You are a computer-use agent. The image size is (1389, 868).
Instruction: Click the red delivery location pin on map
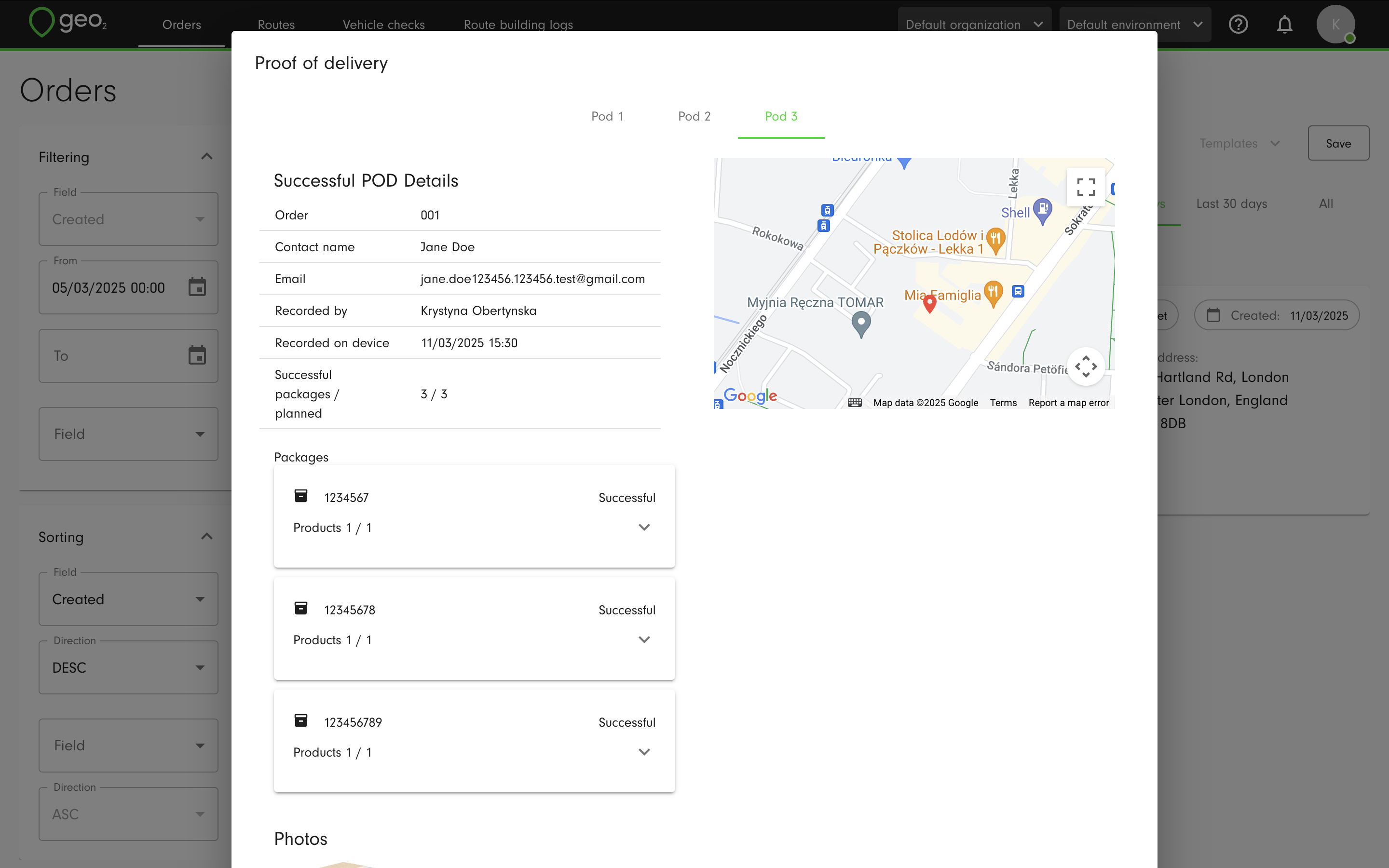930,304
